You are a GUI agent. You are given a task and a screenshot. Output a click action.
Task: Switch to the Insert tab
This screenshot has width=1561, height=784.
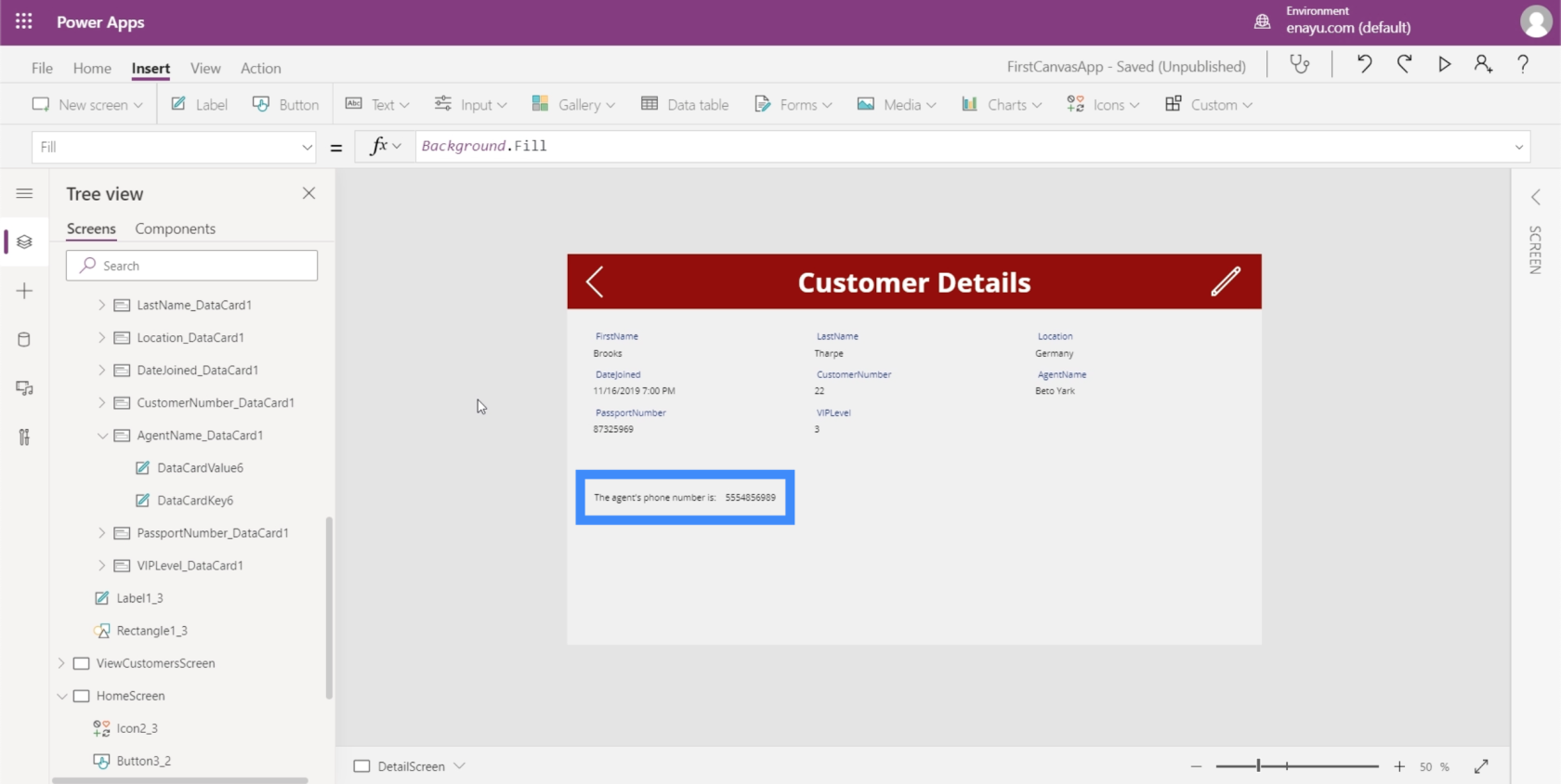click(151, 68)
